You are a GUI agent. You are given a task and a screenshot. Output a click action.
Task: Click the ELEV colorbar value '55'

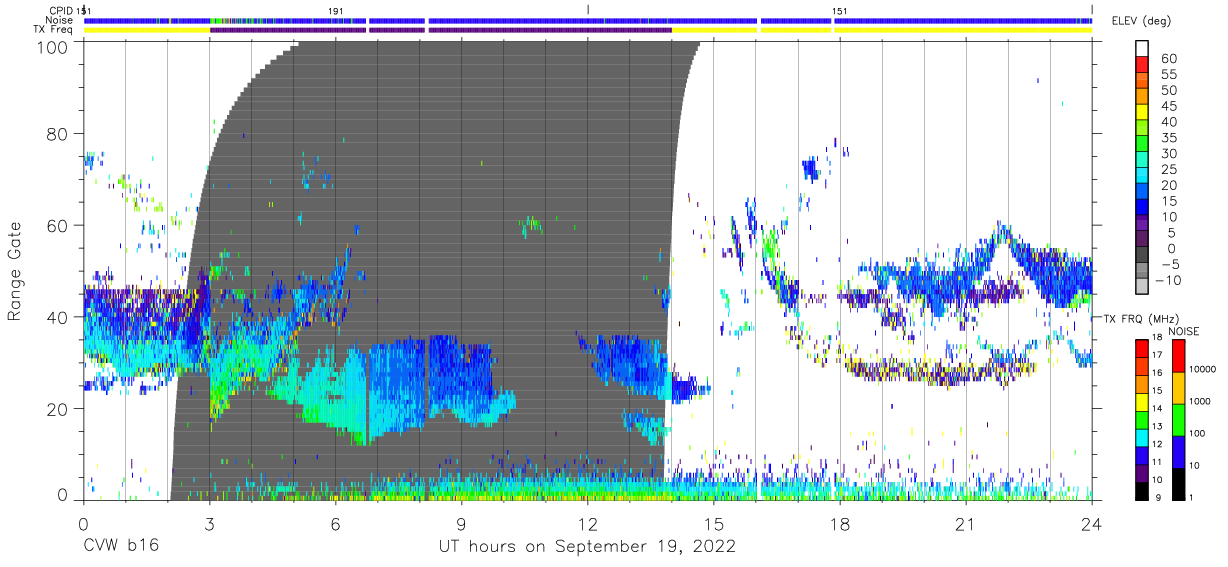(1168, 75)
